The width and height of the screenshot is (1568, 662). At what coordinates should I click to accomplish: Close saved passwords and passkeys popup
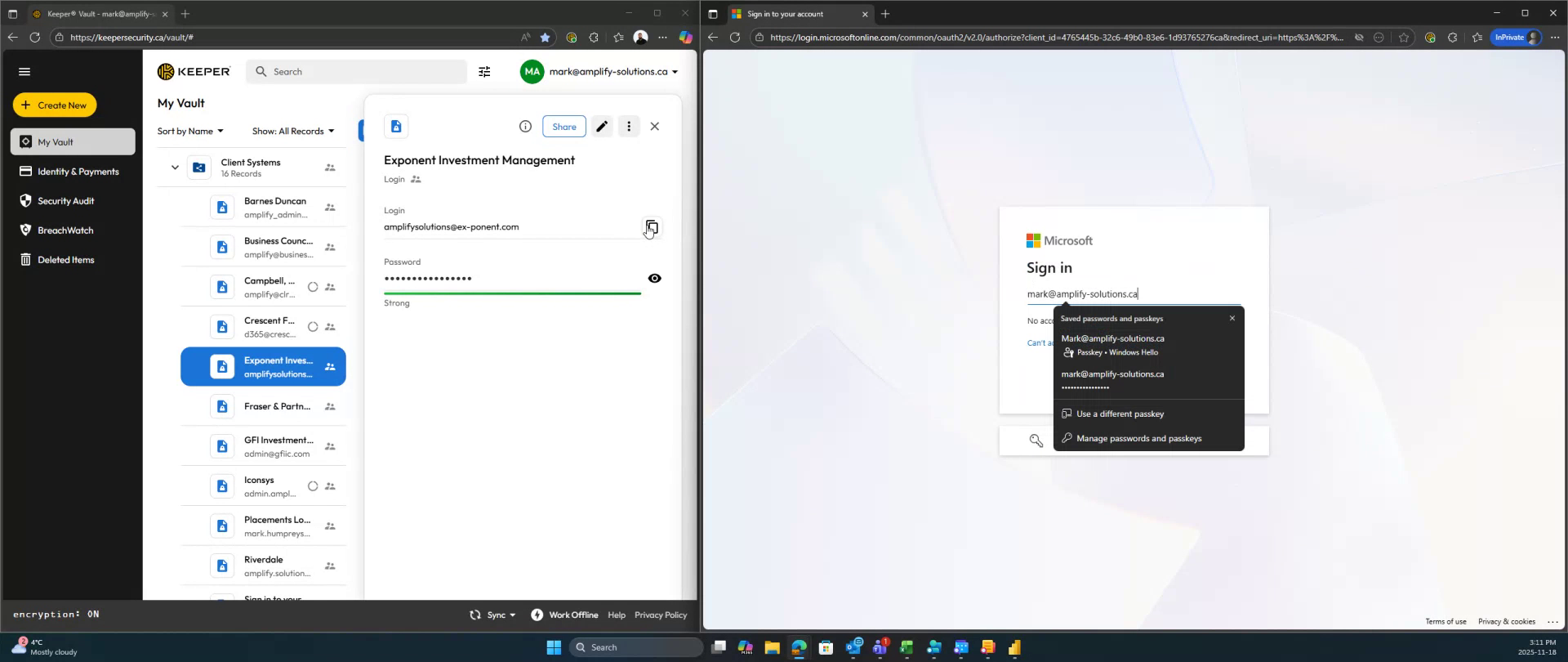[1232, 318]
